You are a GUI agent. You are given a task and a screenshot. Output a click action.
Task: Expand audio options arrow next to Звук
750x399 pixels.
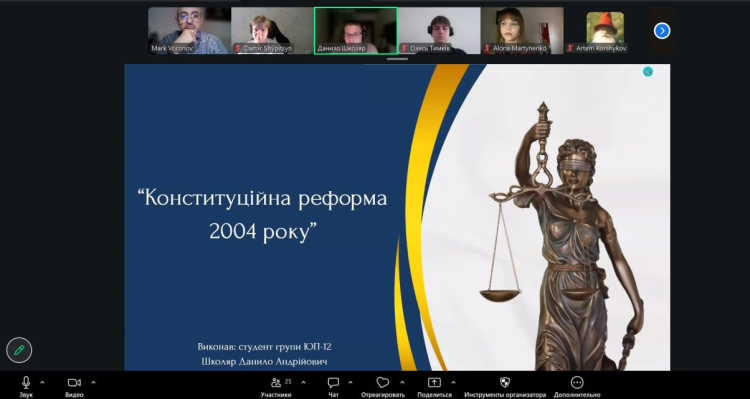click(43, 382)
